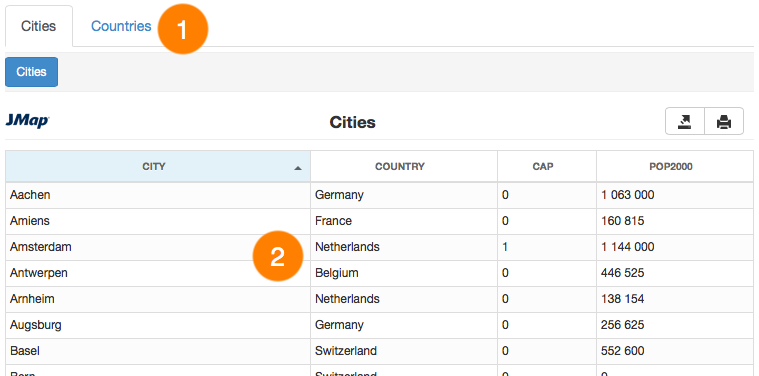Click the export report icon button

(684, 121)
